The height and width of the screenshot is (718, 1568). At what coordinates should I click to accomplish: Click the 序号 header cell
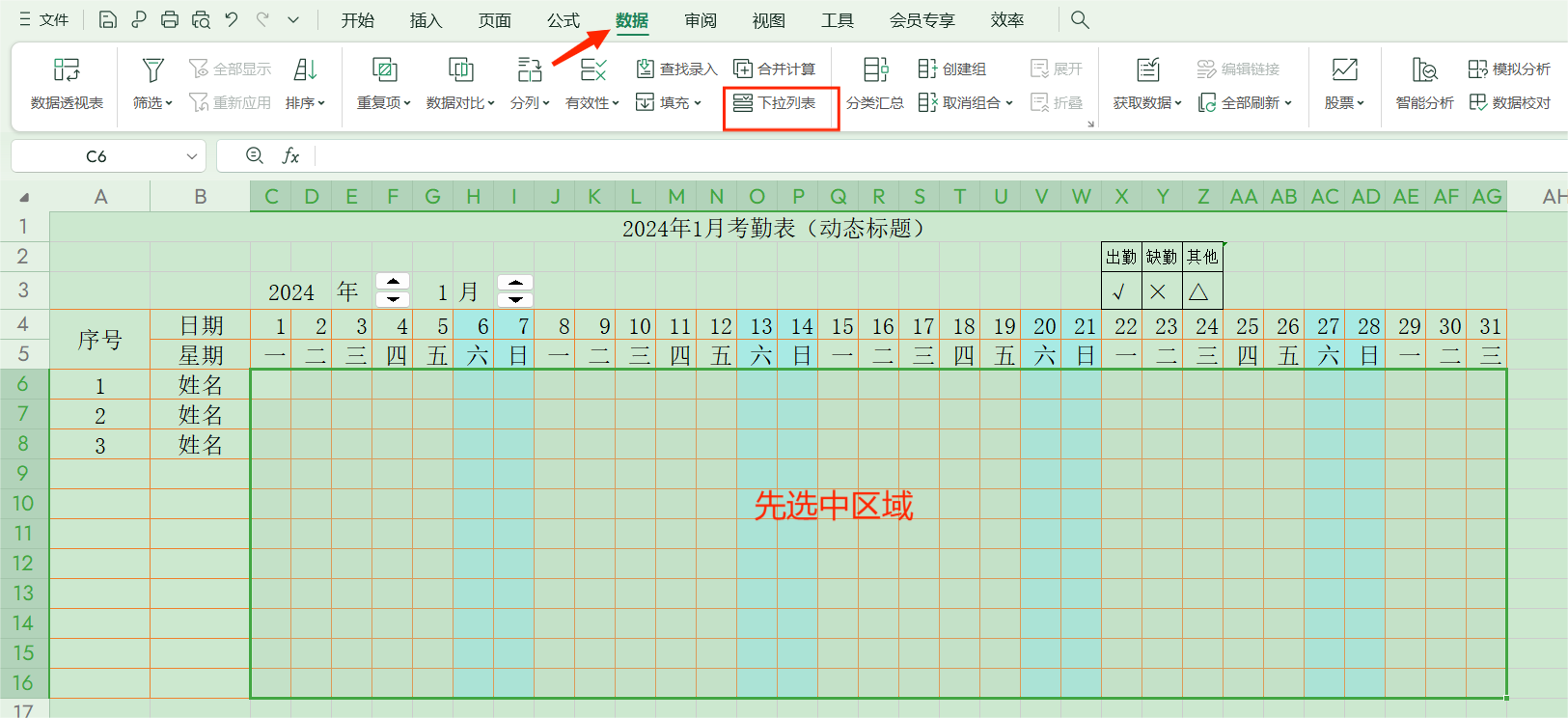pos(100,340)
